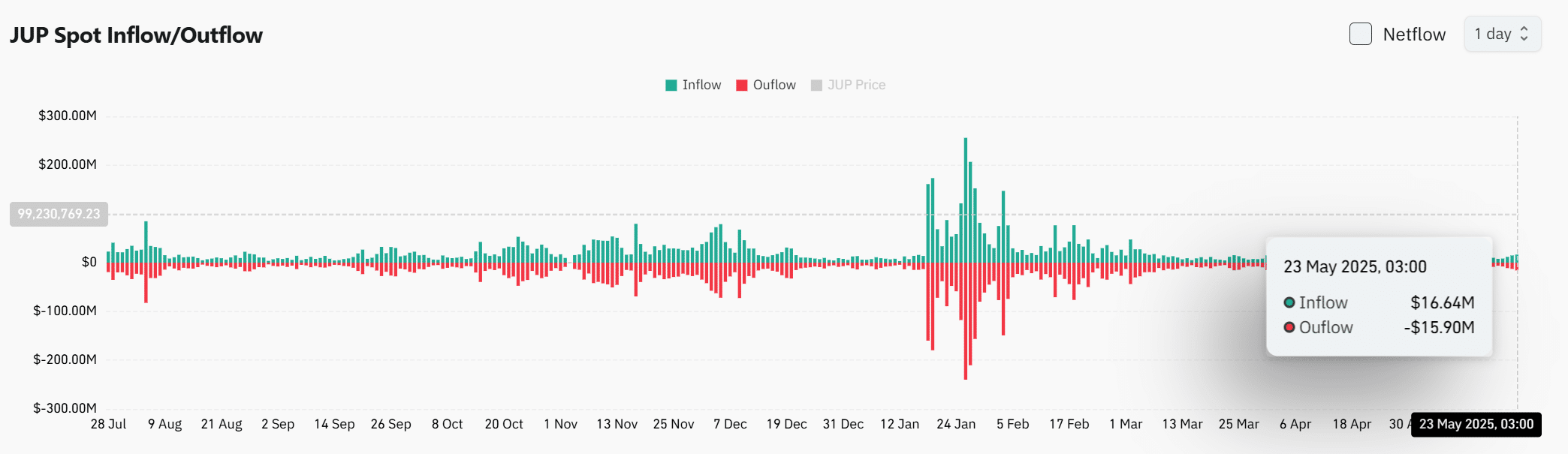
Task: Click the tallest green inflow bar after 24 Jan
Action: 966,200
